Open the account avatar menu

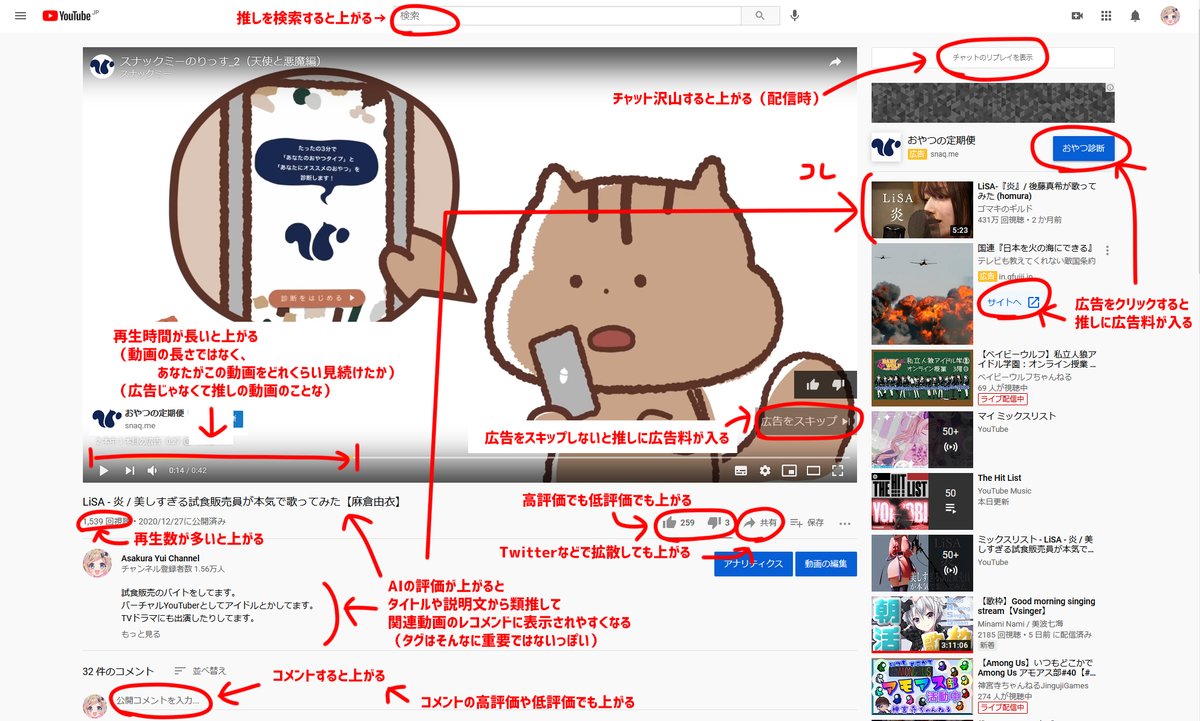coord(1169,16)
